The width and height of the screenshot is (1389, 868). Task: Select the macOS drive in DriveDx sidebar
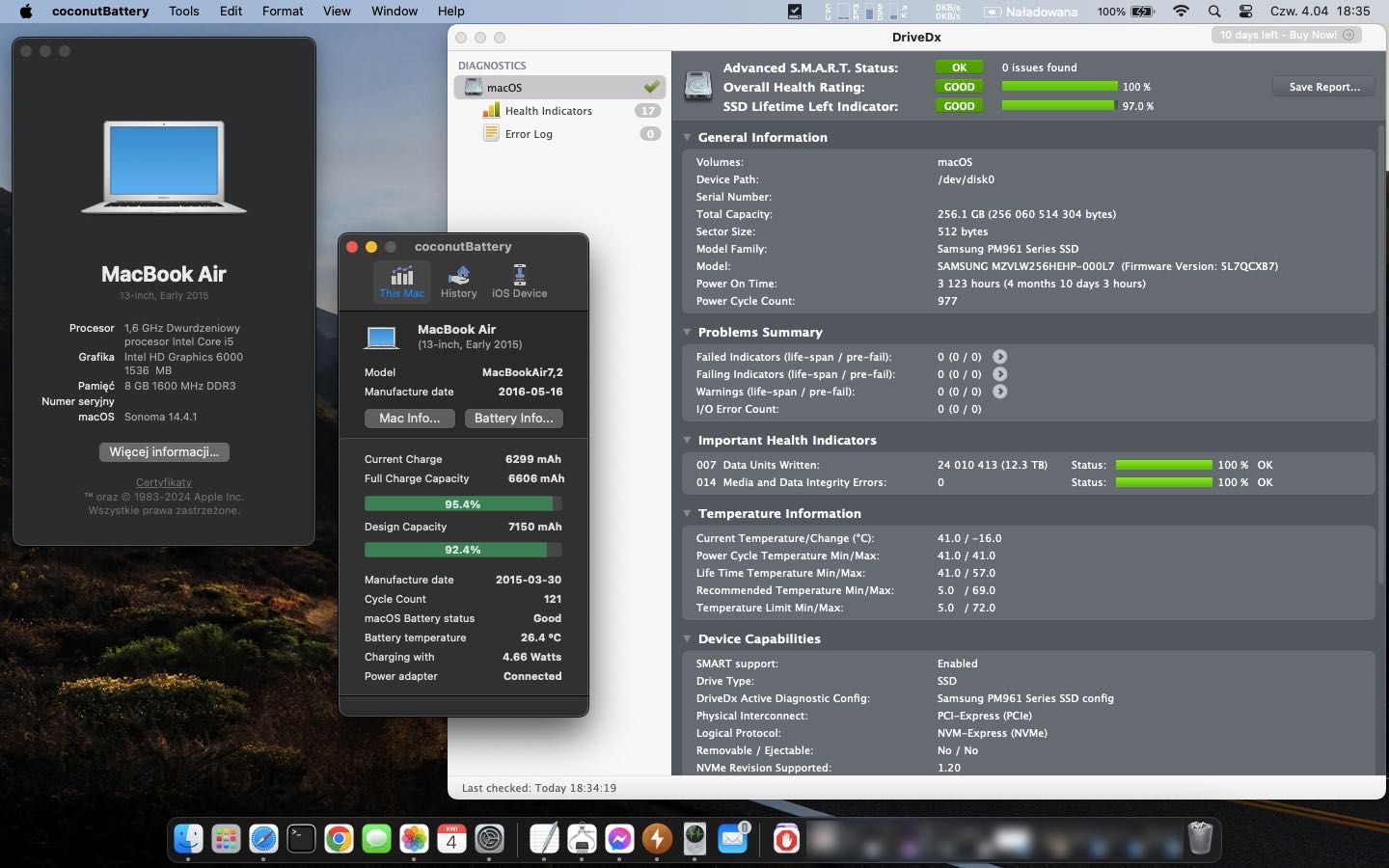click(559, 87)
